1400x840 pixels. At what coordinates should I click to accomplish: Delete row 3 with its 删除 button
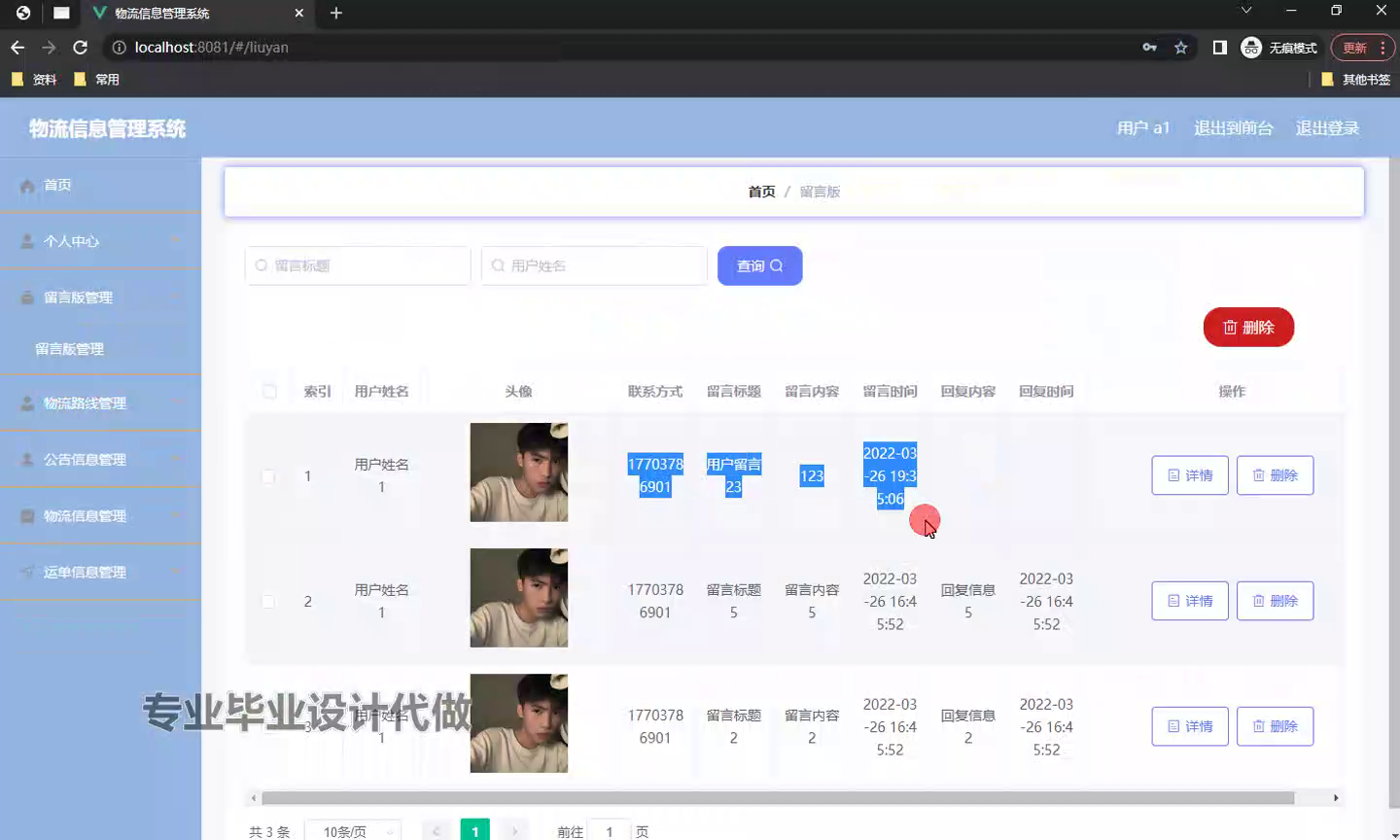coord(1275,726)
